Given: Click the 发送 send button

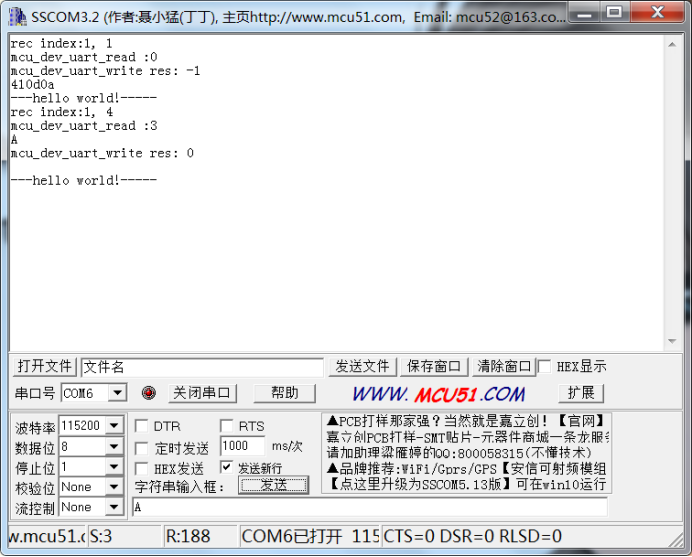Looking at the screenshot, I should [273, 485].
